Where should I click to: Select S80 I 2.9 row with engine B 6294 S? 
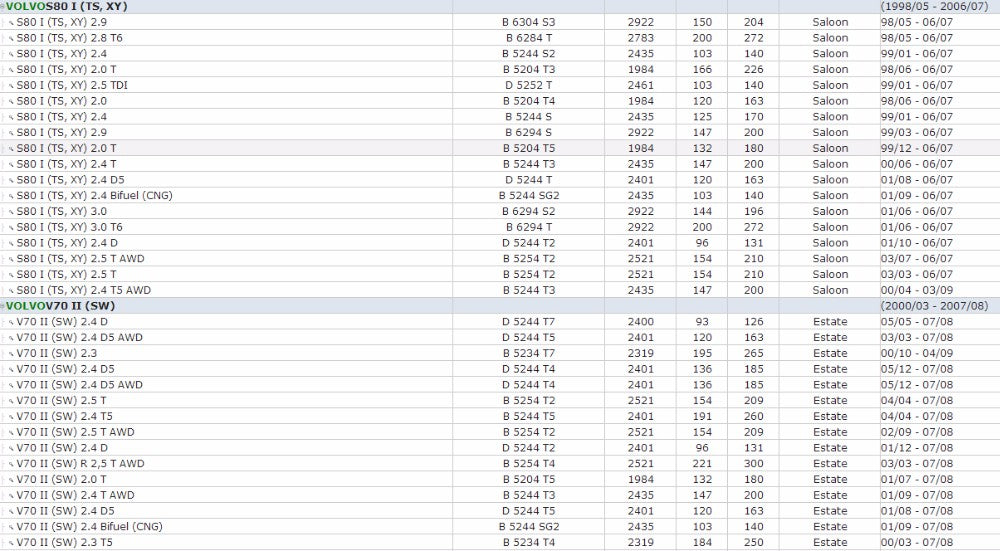500,132
